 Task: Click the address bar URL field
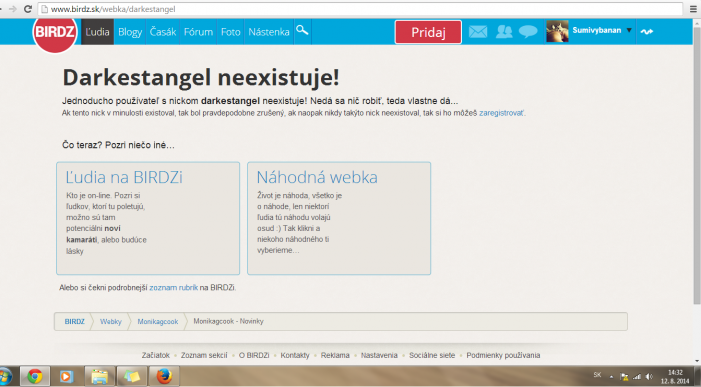click(x=360, y=9)
